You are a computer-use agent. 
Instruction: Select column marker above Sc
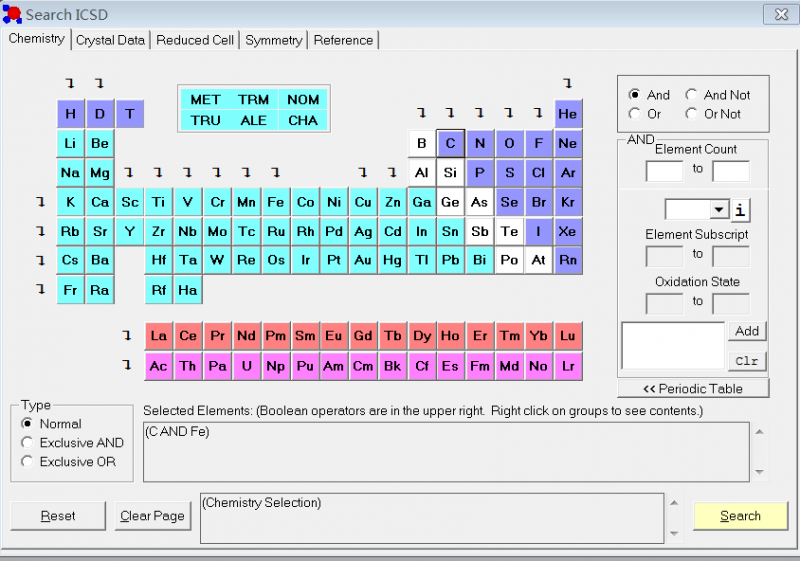129,173
